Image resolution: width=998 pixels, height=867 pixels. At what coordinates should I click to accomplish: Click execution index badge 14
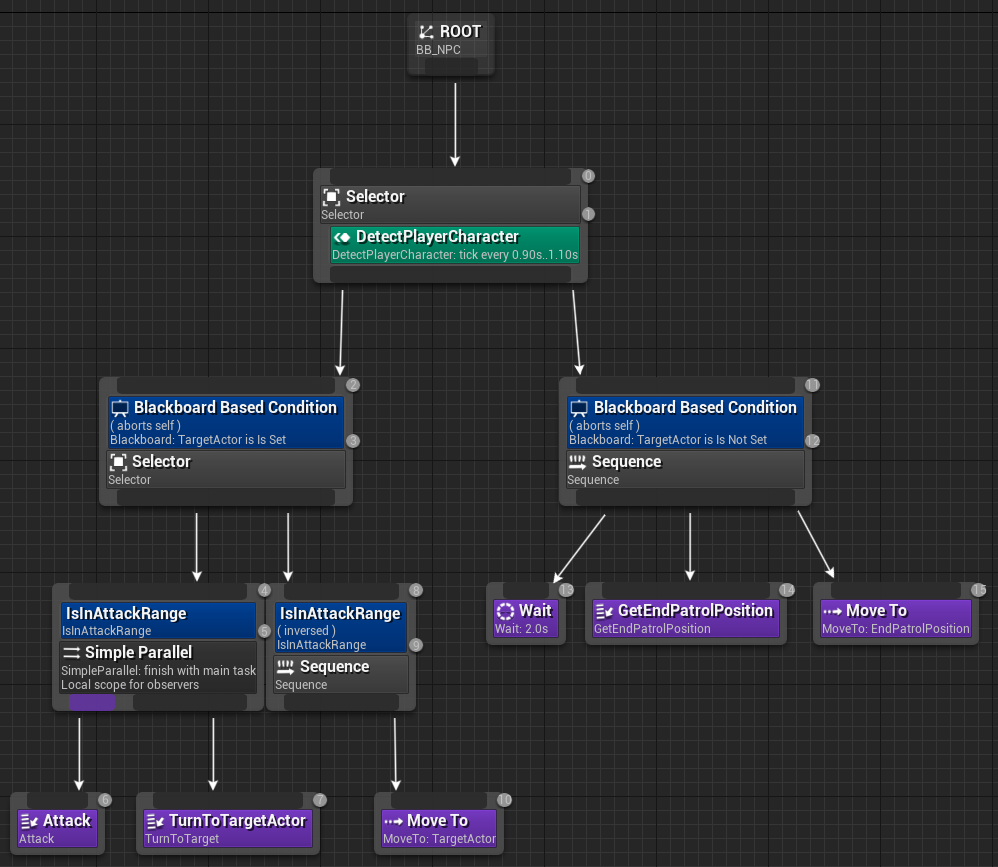[x=787, y=590]
